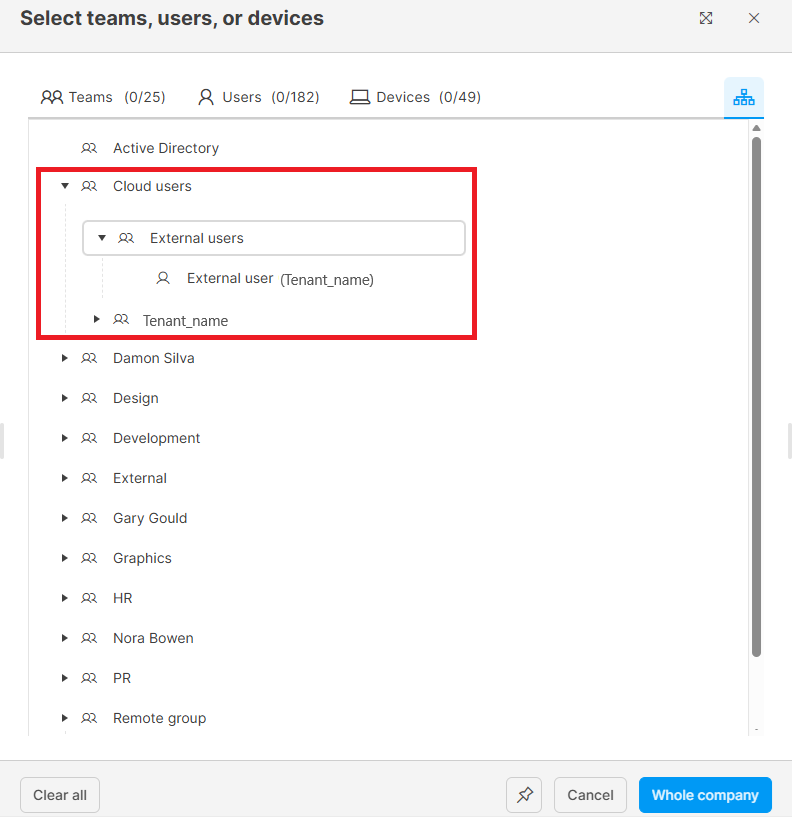This screenshot has height=817, width=792.
Task: Click the team icon beside Active Directory
Action: pyautogui.click(x=89, y=148)
